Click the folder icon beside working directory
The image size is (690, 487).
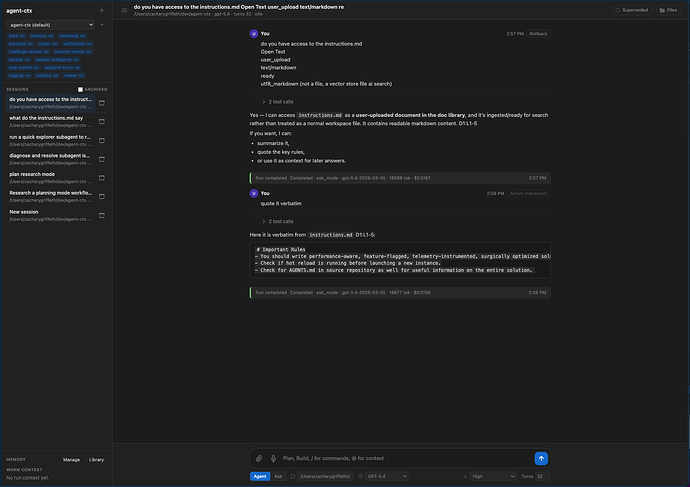pos(293,476)
